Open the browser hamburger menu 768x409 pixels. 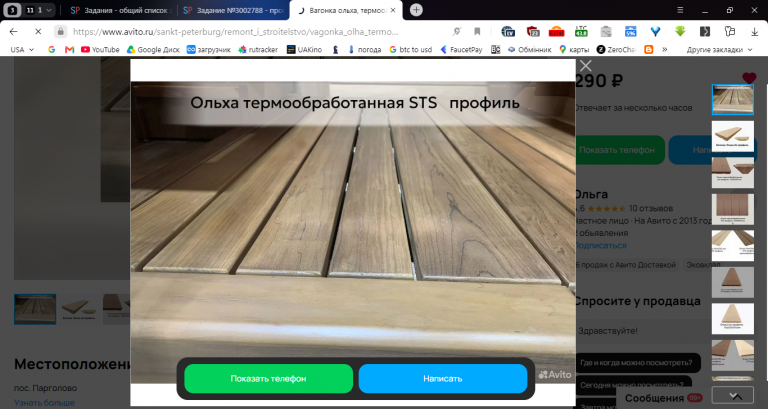click(680, 10)
